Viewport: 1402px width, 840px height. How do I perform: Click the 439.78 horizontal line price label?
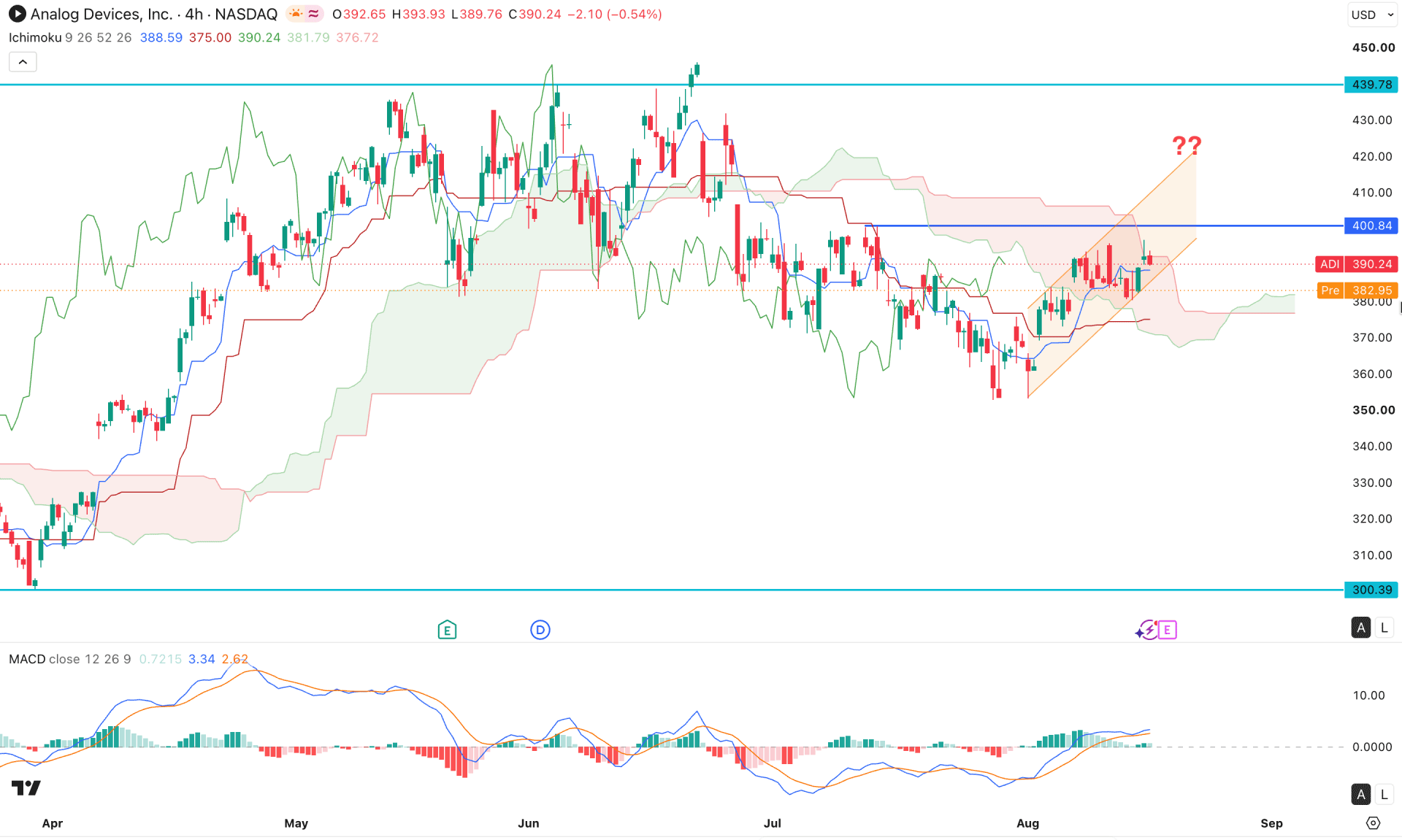(1371, 85)
